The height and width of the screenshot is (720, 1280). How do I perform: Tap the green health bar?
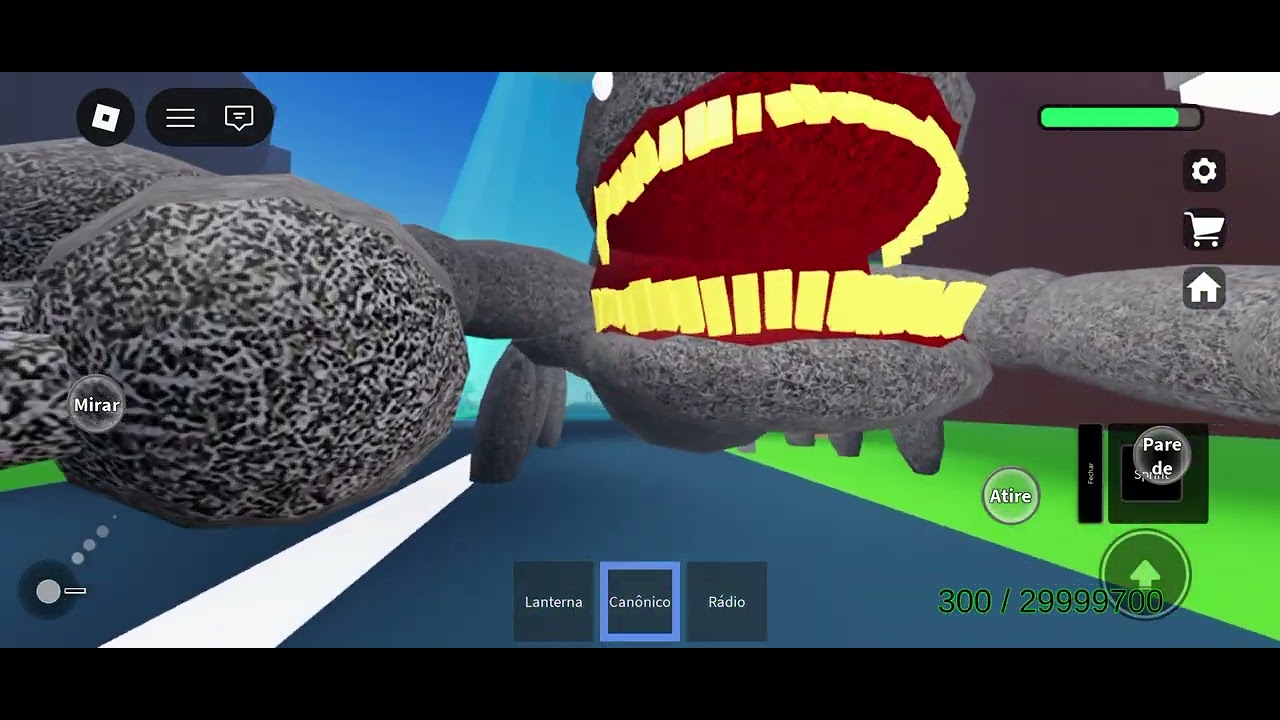pos(1120,118)
